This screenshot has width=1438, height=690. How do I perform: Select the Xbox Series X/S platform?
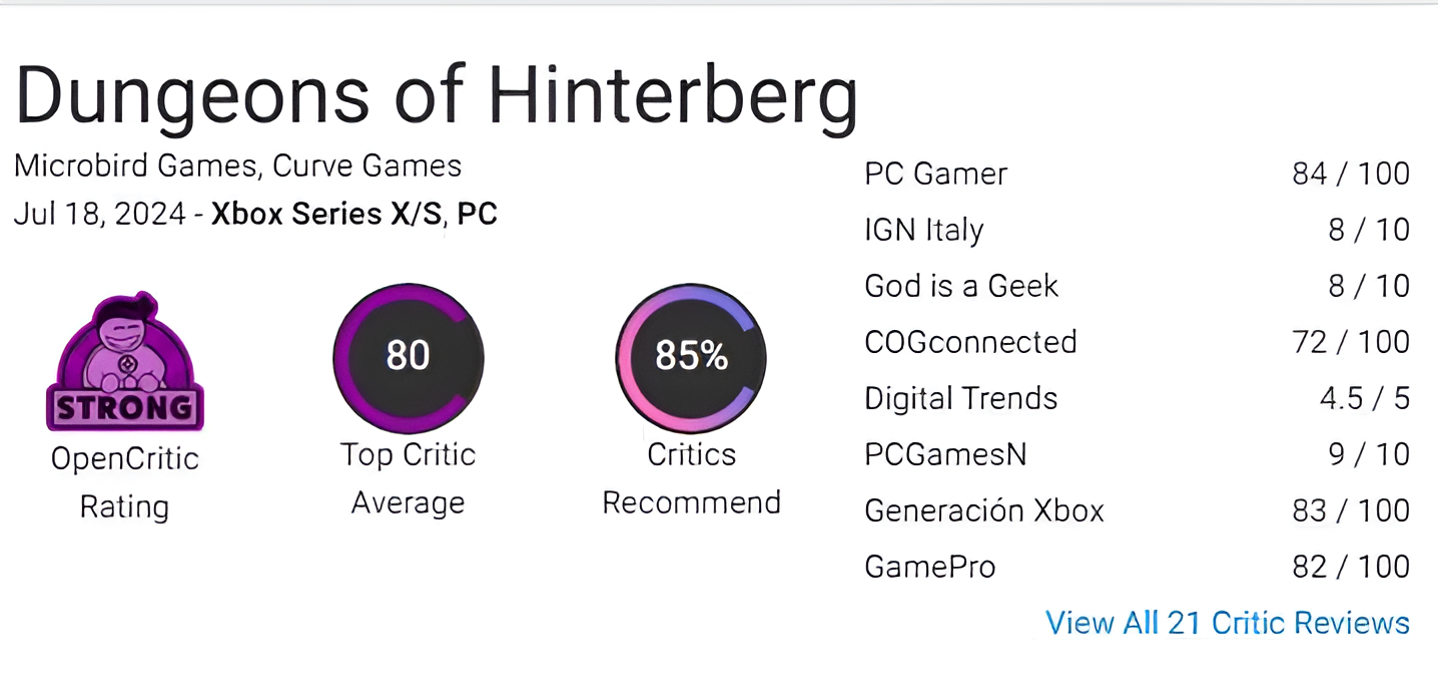pos(326,214)
